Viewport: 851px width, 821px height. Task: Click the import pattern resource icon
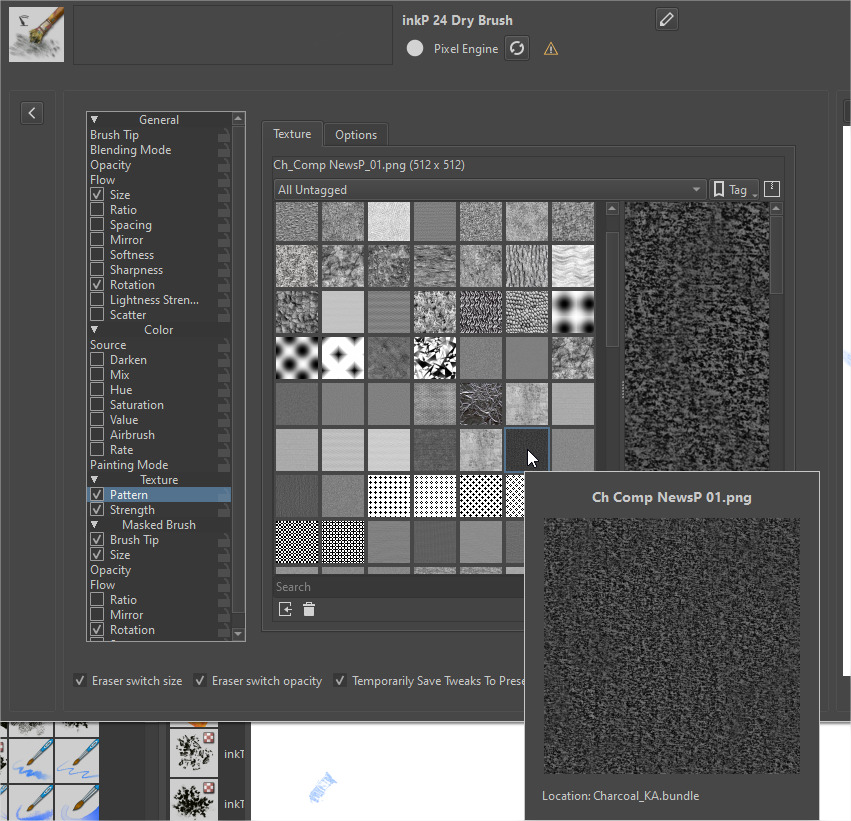285,609
